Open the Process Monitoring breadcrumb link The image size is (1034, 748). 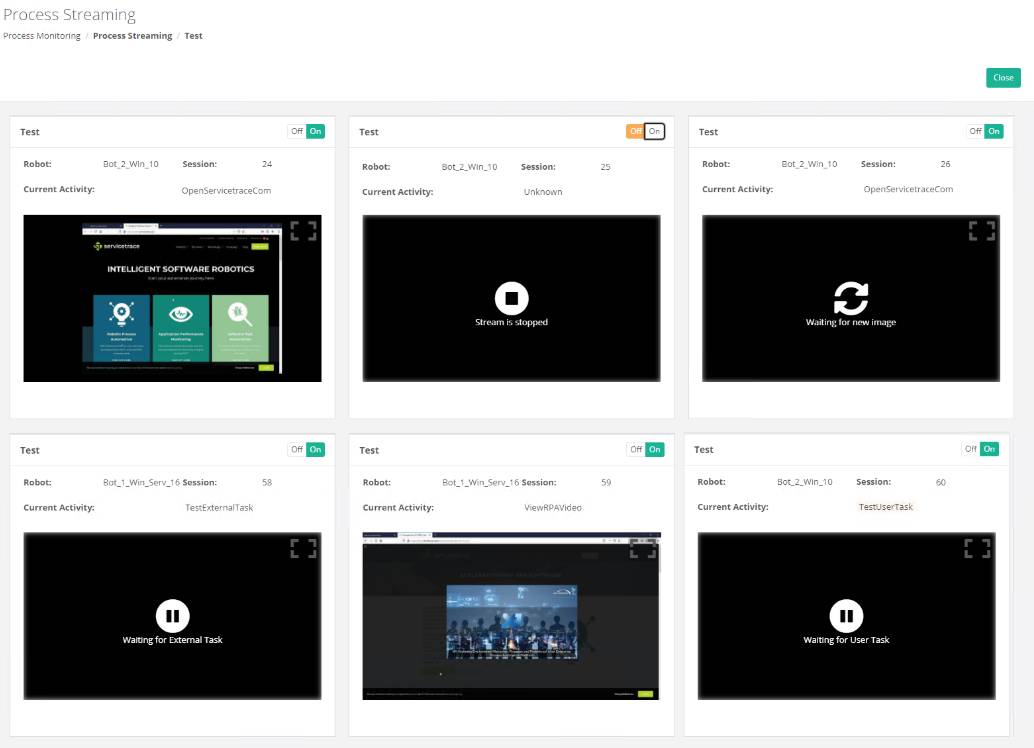point(40,36)
